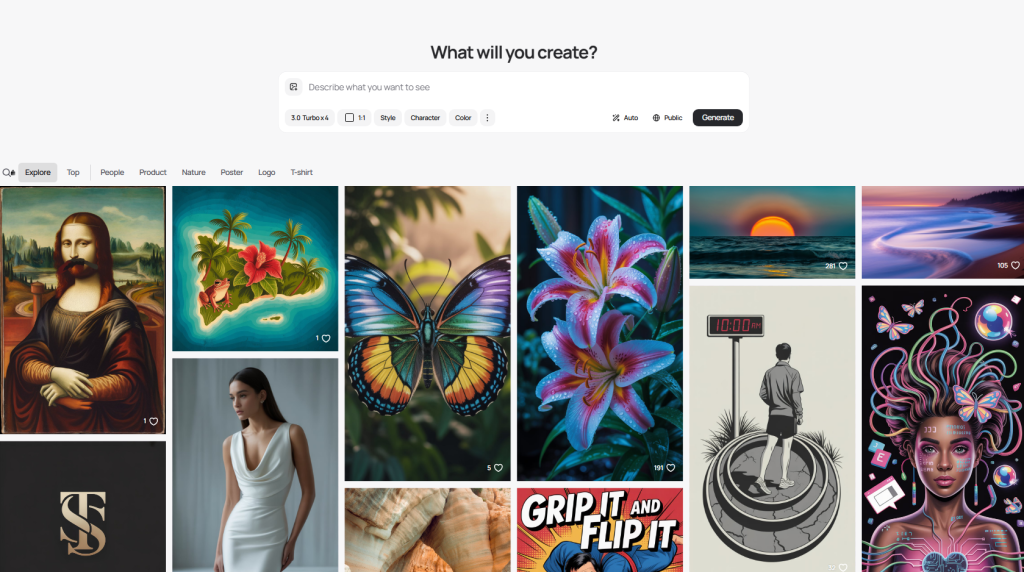Viewport: 1024px width, 572px height.
Task: Select the Poster category tab
Action: [x=232, y=172]
